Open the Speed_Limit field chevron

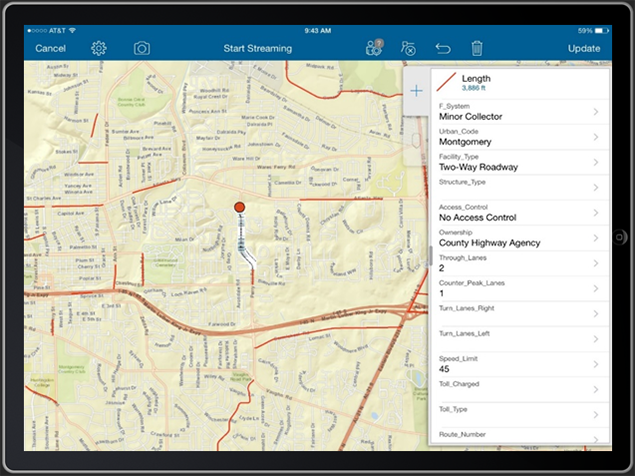596,364
